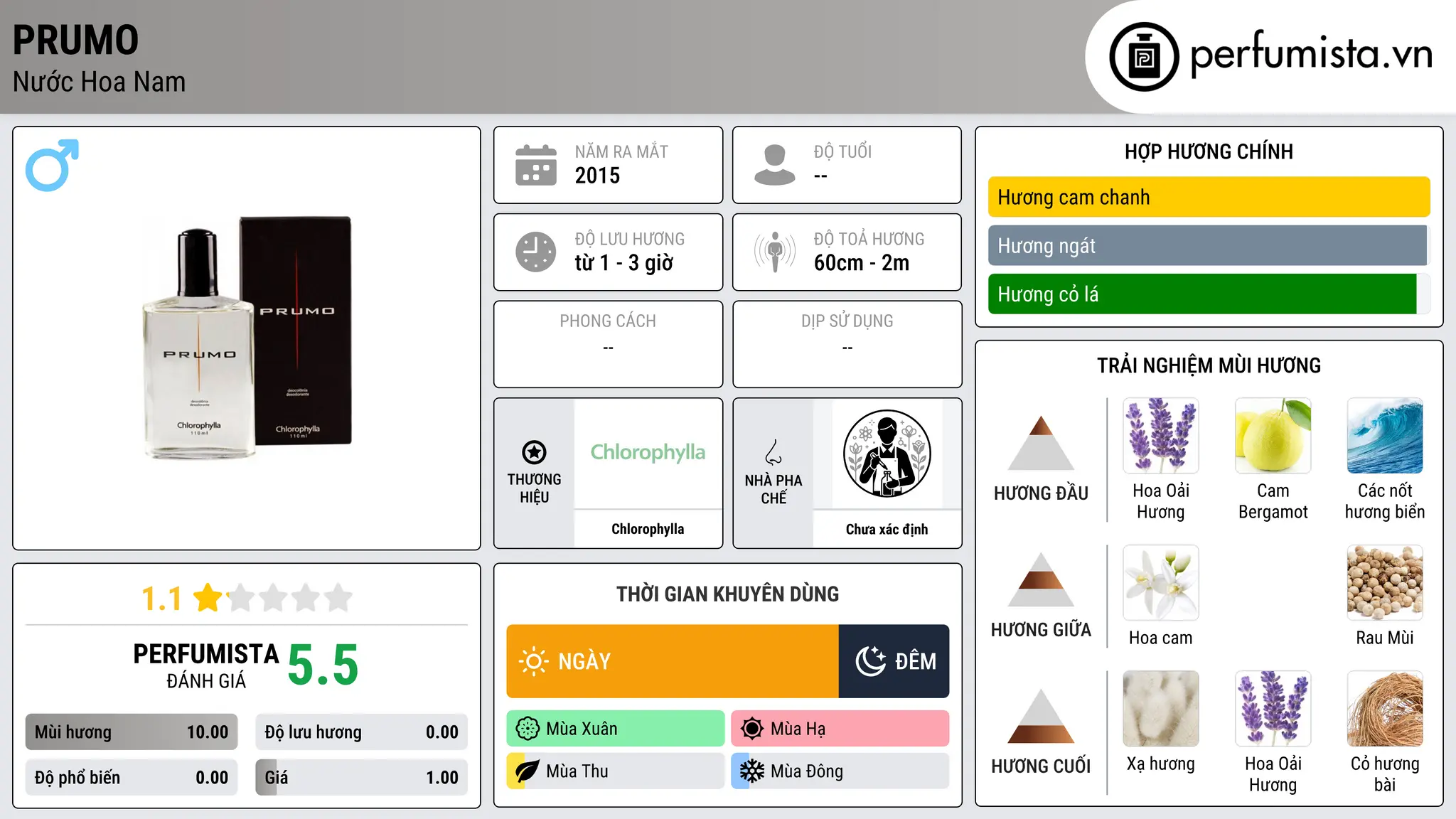This screenshot has width=1456, height=819.
Task: Select the base-note Hoa Oải Hương lavender image
Action: [1273, 709]
